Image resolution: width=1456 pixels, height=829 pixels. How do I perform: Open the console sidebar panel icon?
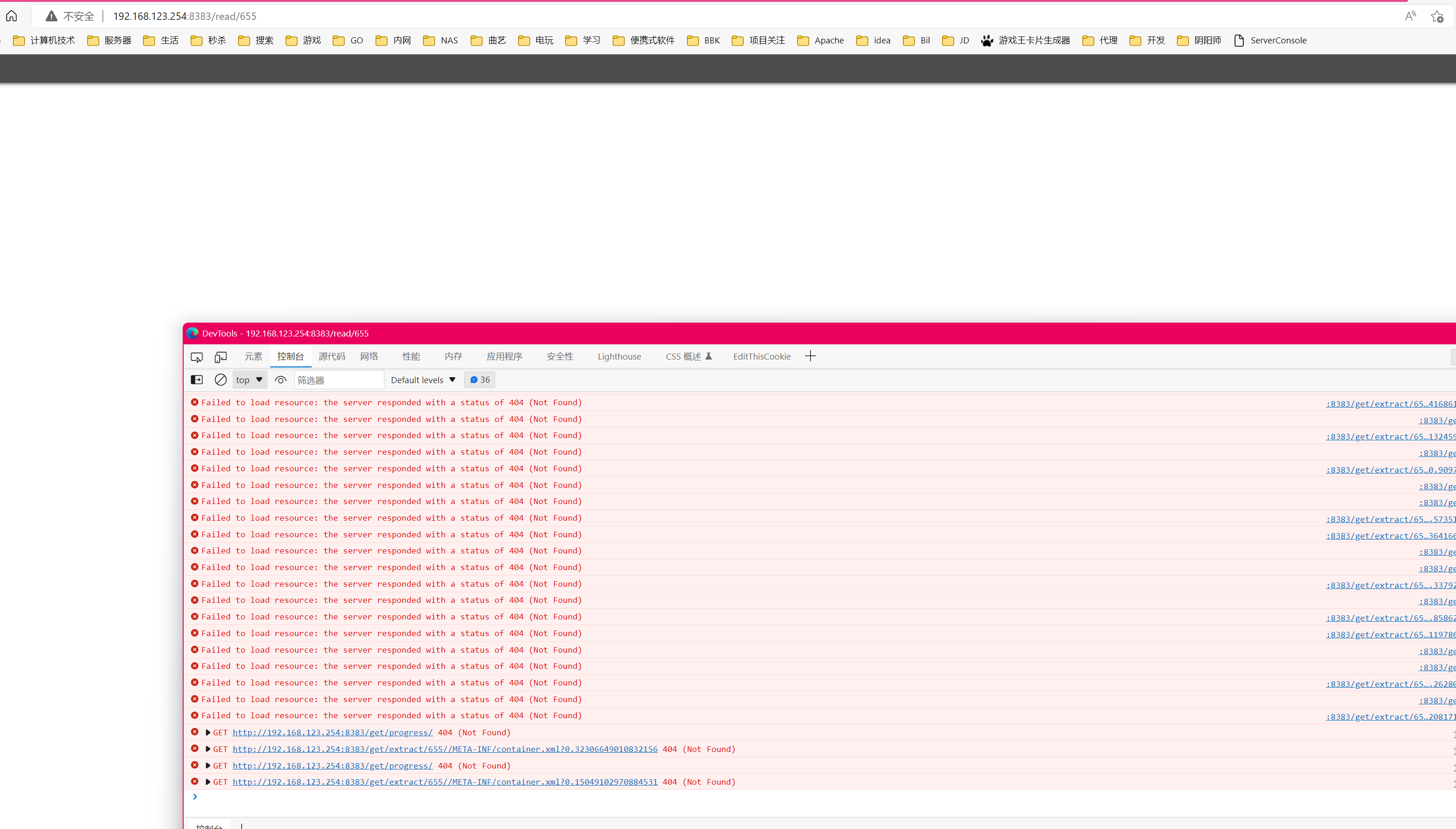196,379
